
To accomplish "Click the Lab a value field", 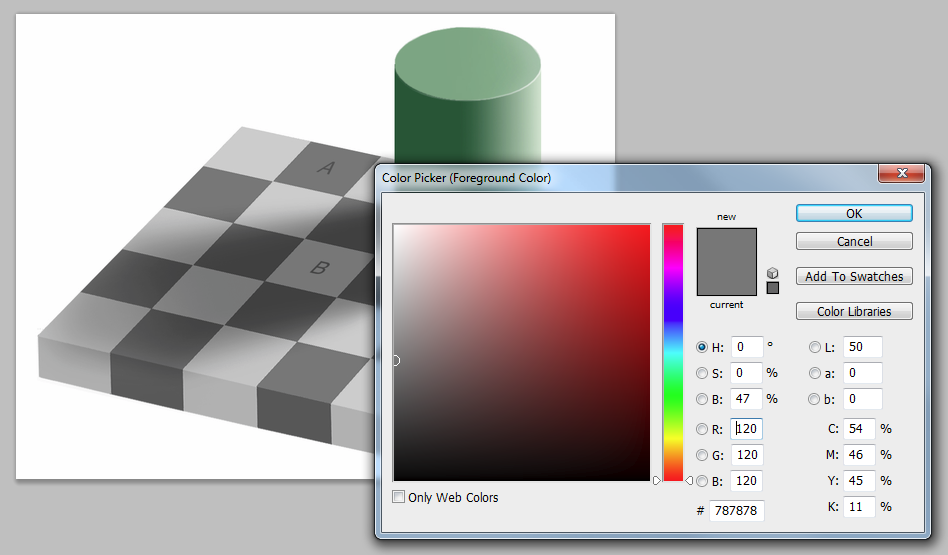I will 862,373.
